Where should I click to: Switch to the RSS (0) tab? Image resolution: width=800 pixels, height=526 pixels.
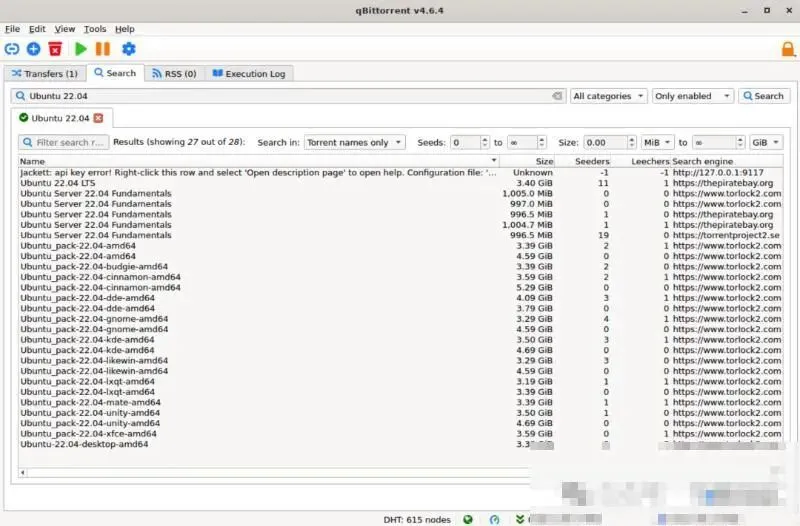pyautogui.click(x=174, y=73)
